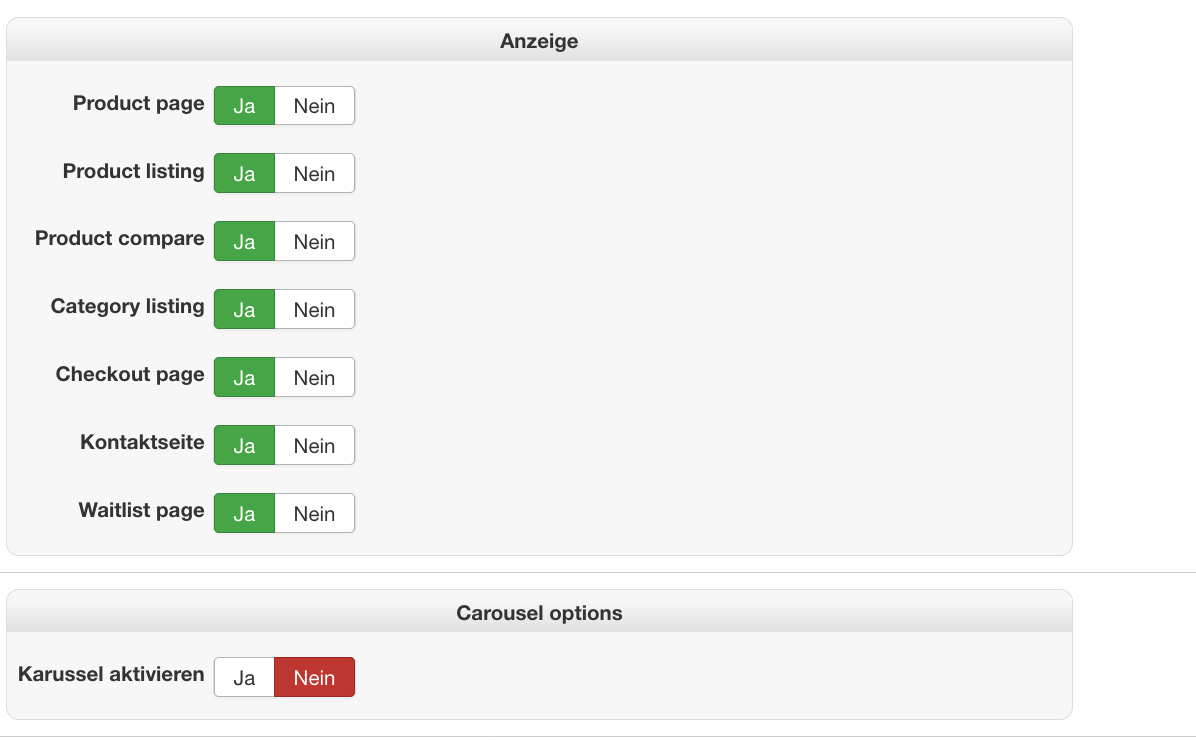Choose Ja for Waitlist page
The width and height of the screenshot is (1196, 740).
coord(244,514)
